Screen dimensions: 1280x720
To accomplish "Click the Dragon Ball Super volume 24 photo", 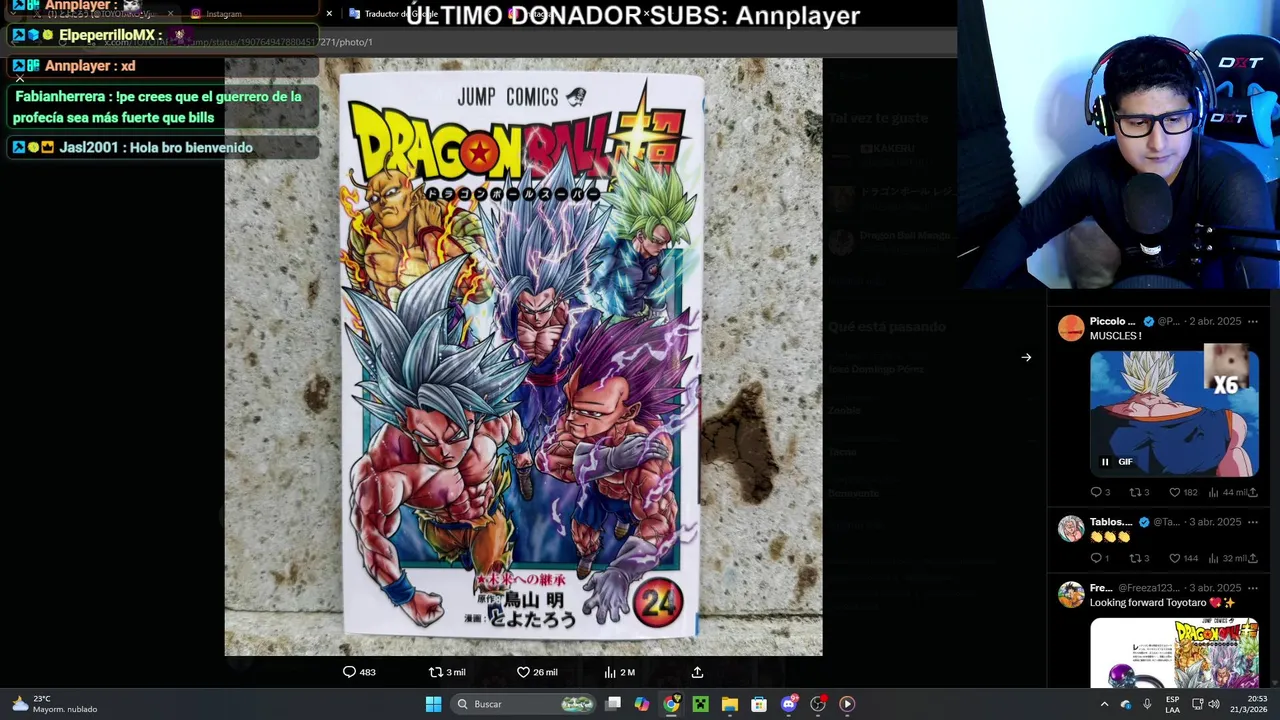I will [523, 357].
